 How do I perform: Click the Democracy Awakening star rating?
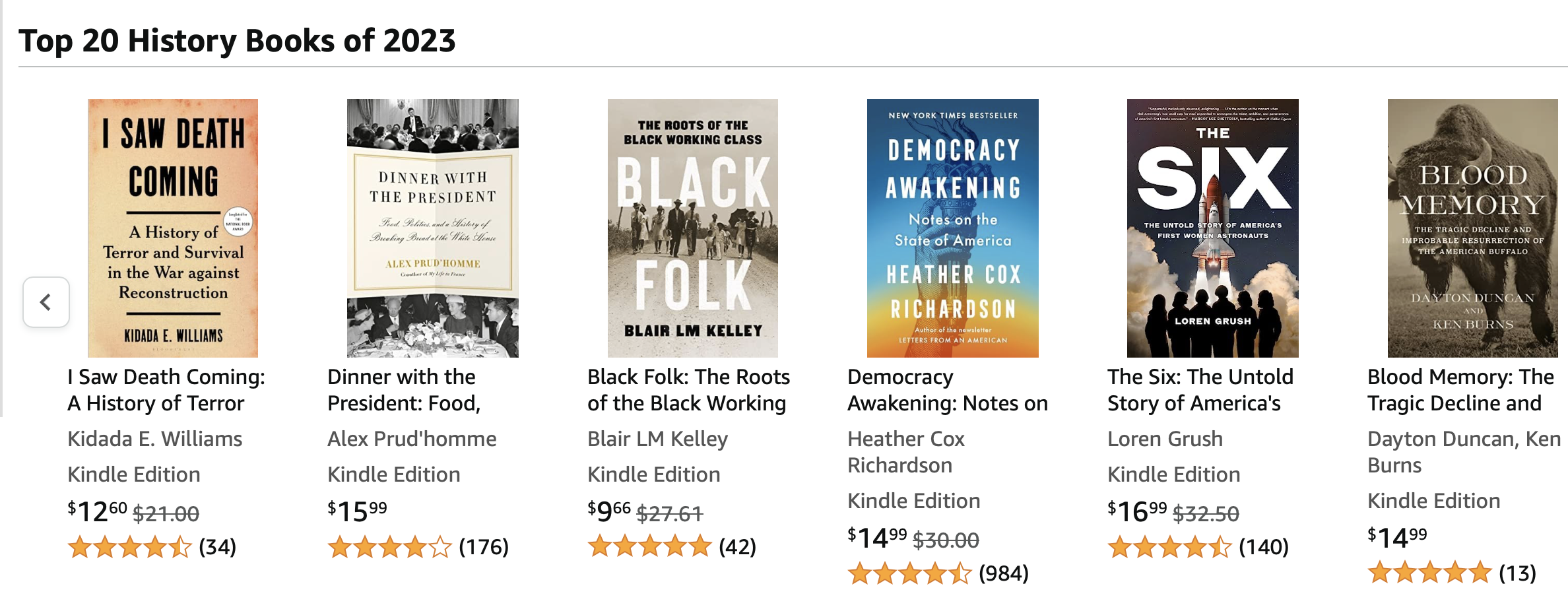pyautogui.click(x=909, y=573)
